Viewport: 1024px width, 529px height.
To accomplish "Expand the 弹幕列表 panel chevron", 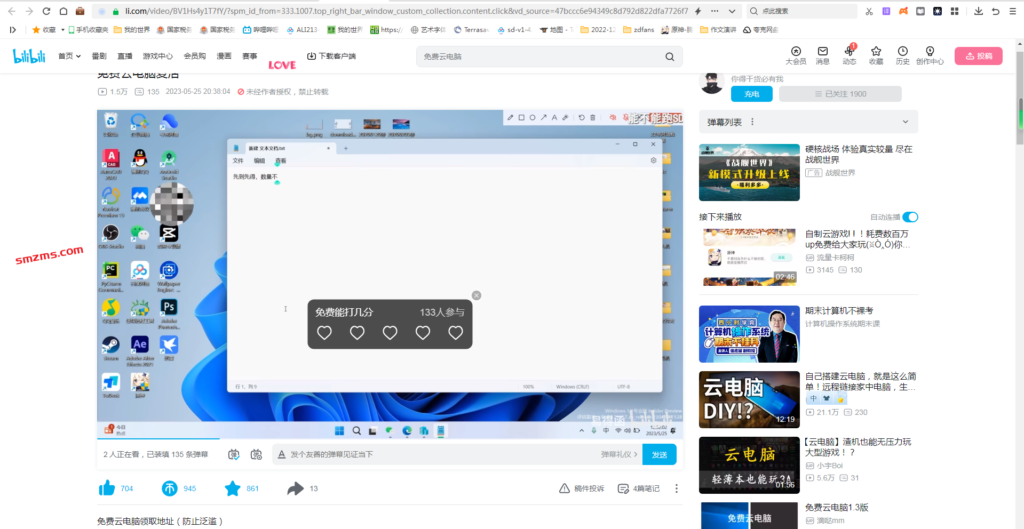I will [905, 121].
